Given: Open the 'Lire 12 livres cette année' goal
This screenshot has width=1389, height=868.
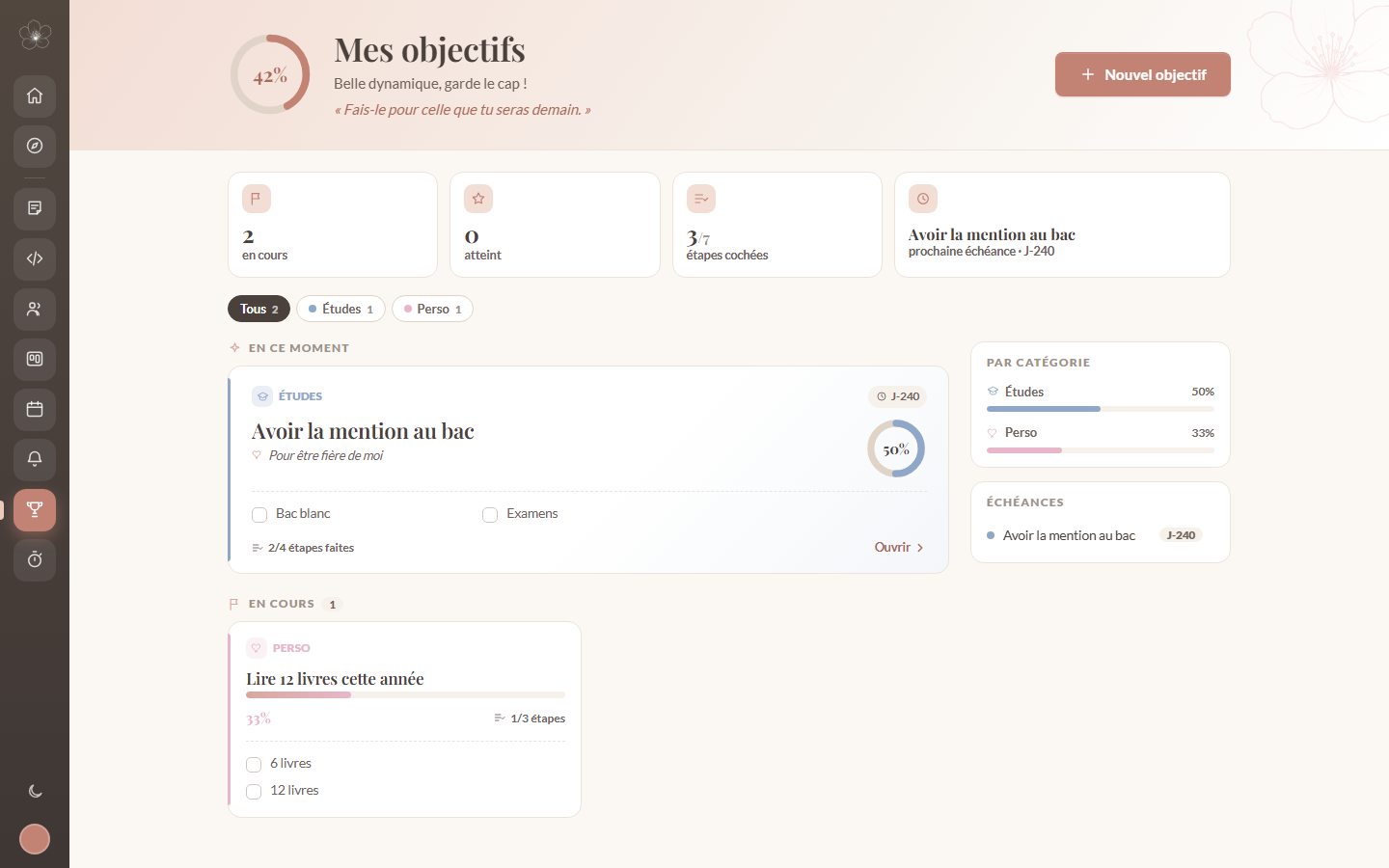Looking at the screenshot, I should [x=335, y=679].
